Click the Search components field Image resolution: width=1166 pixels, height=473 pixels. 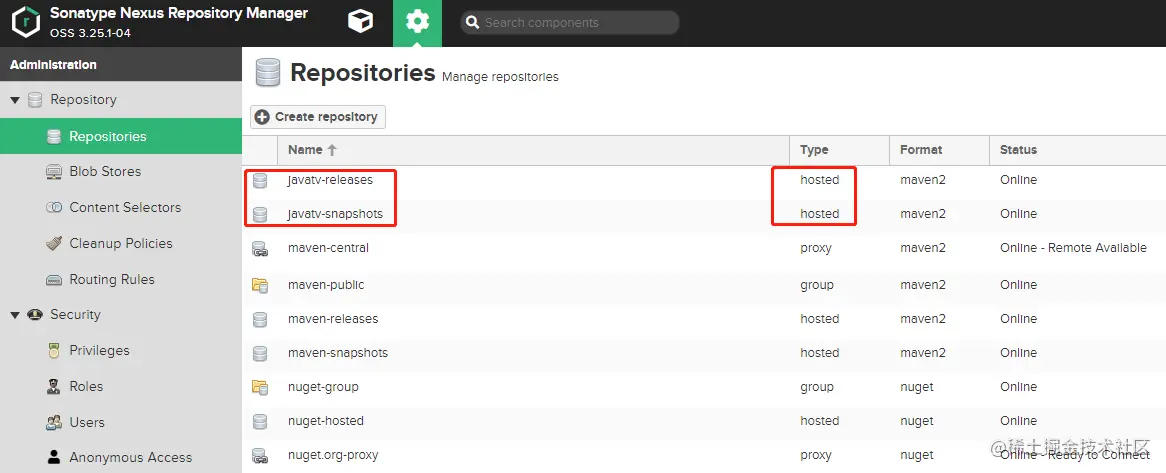click(570, 22)
